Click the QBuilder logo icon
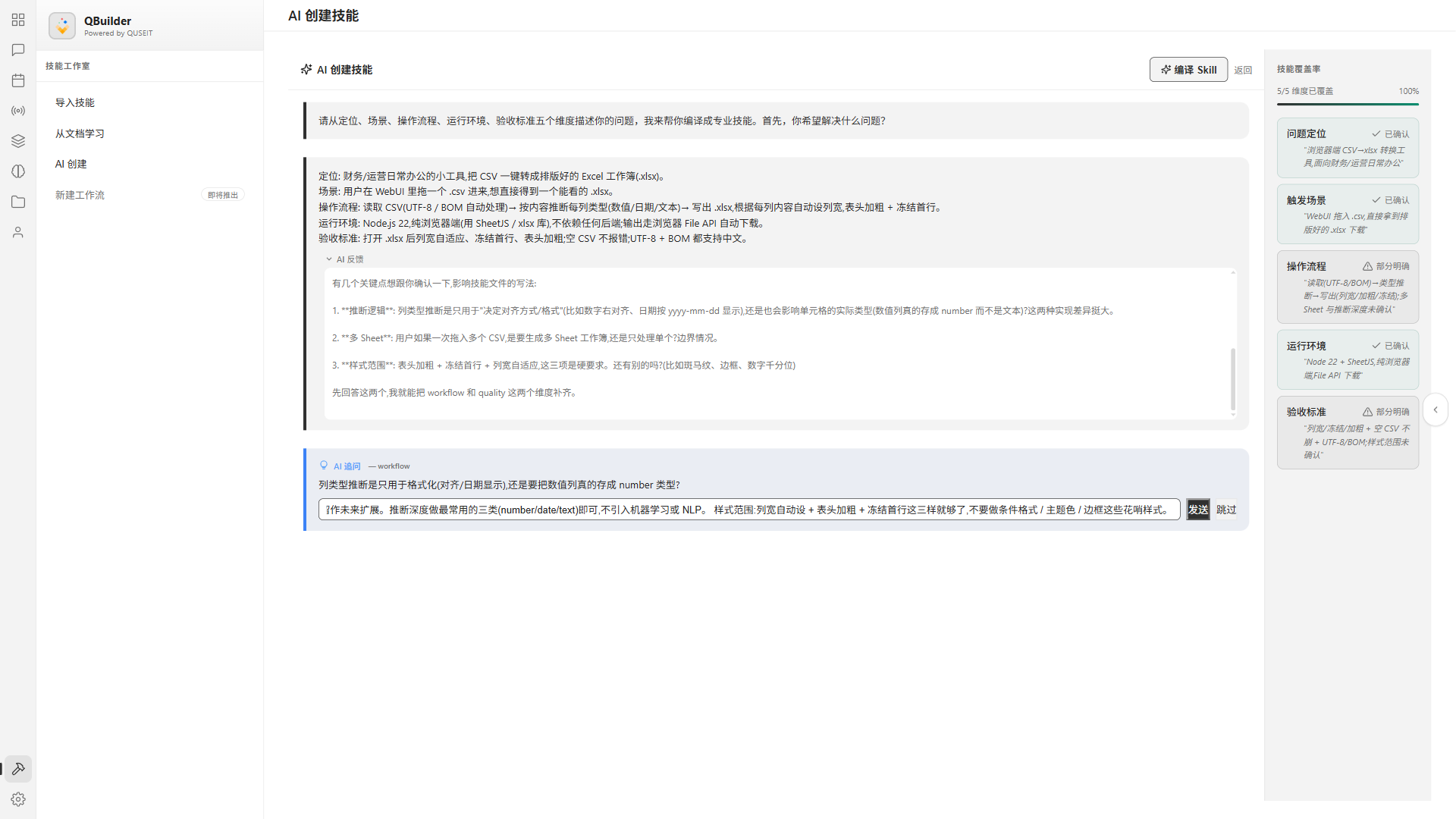 pos(62,26)
